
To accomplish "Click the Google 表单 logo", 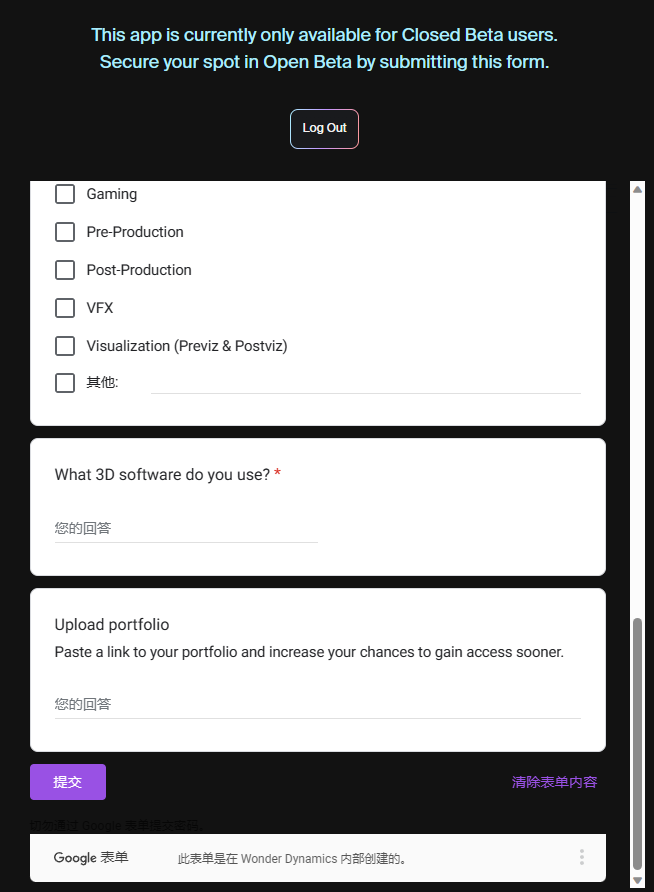I will tap(91, 858).
